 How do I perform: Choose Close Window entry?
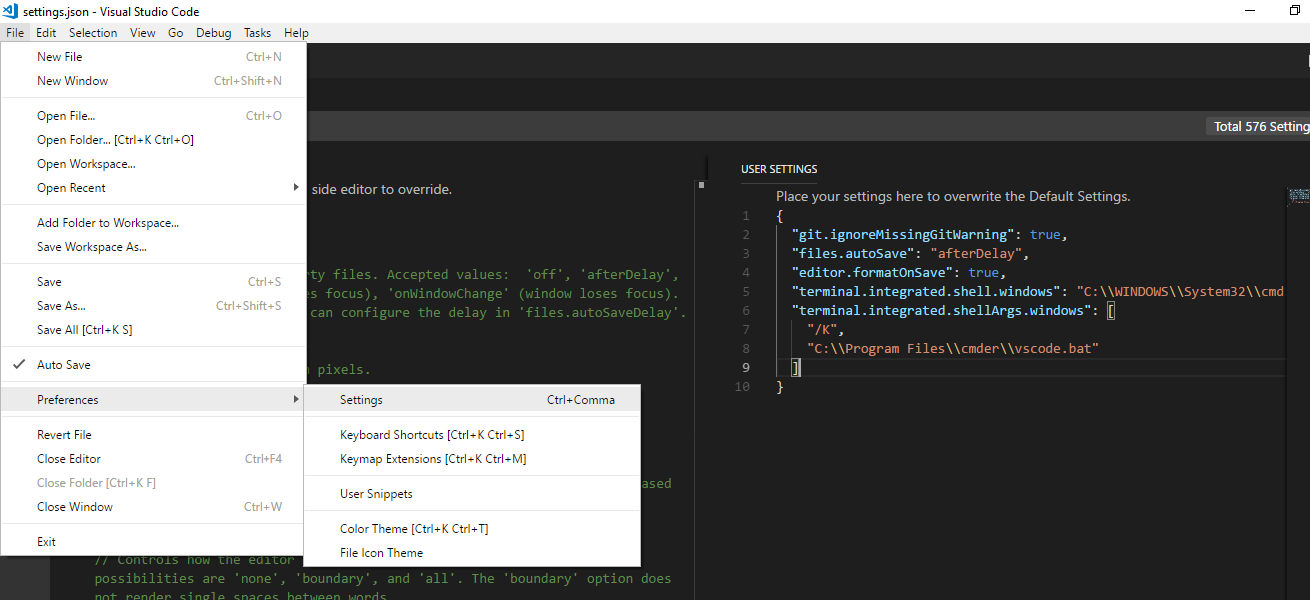153,507
